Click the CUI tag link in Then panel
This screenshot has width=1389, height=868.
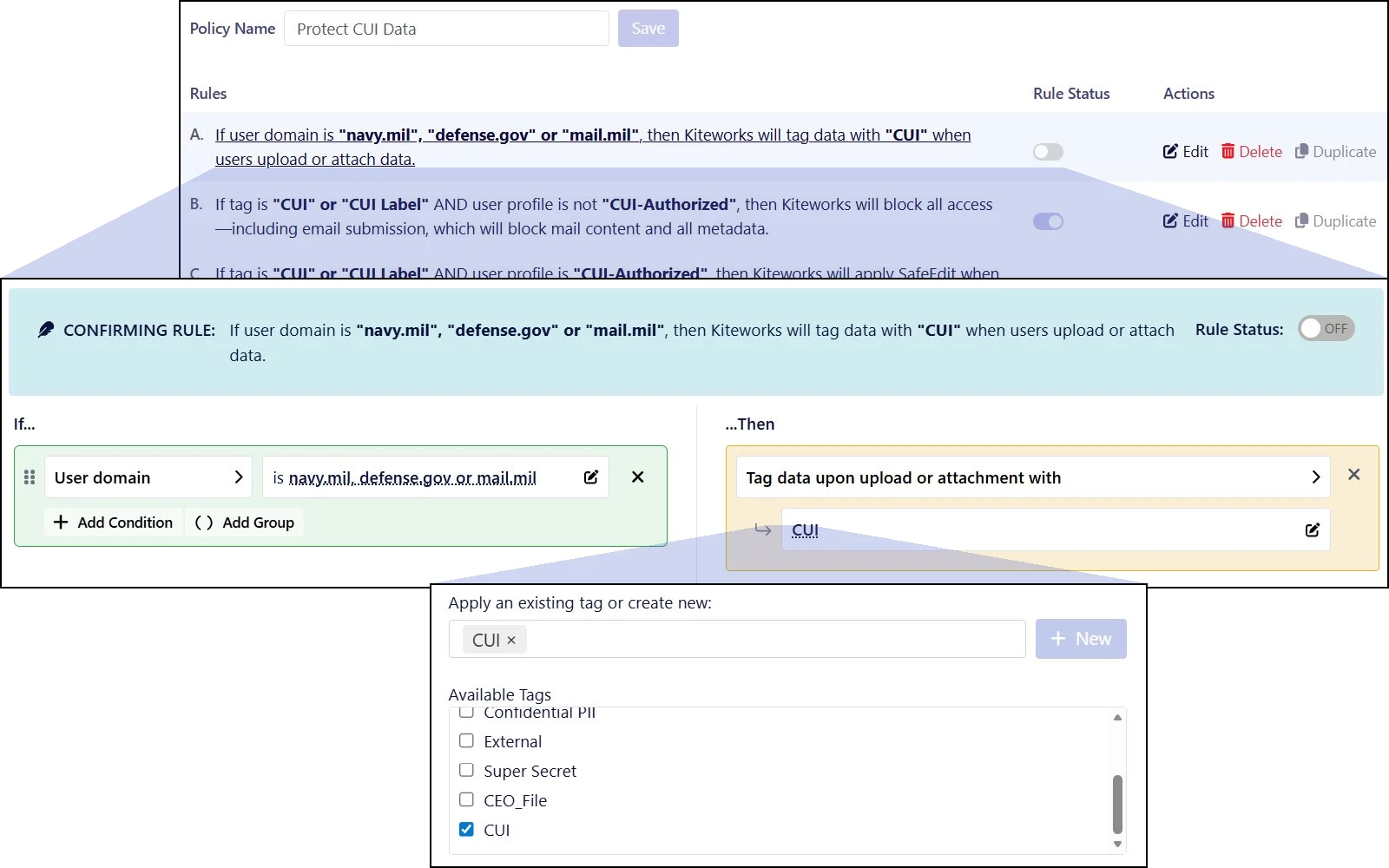(x=805, y=529)
